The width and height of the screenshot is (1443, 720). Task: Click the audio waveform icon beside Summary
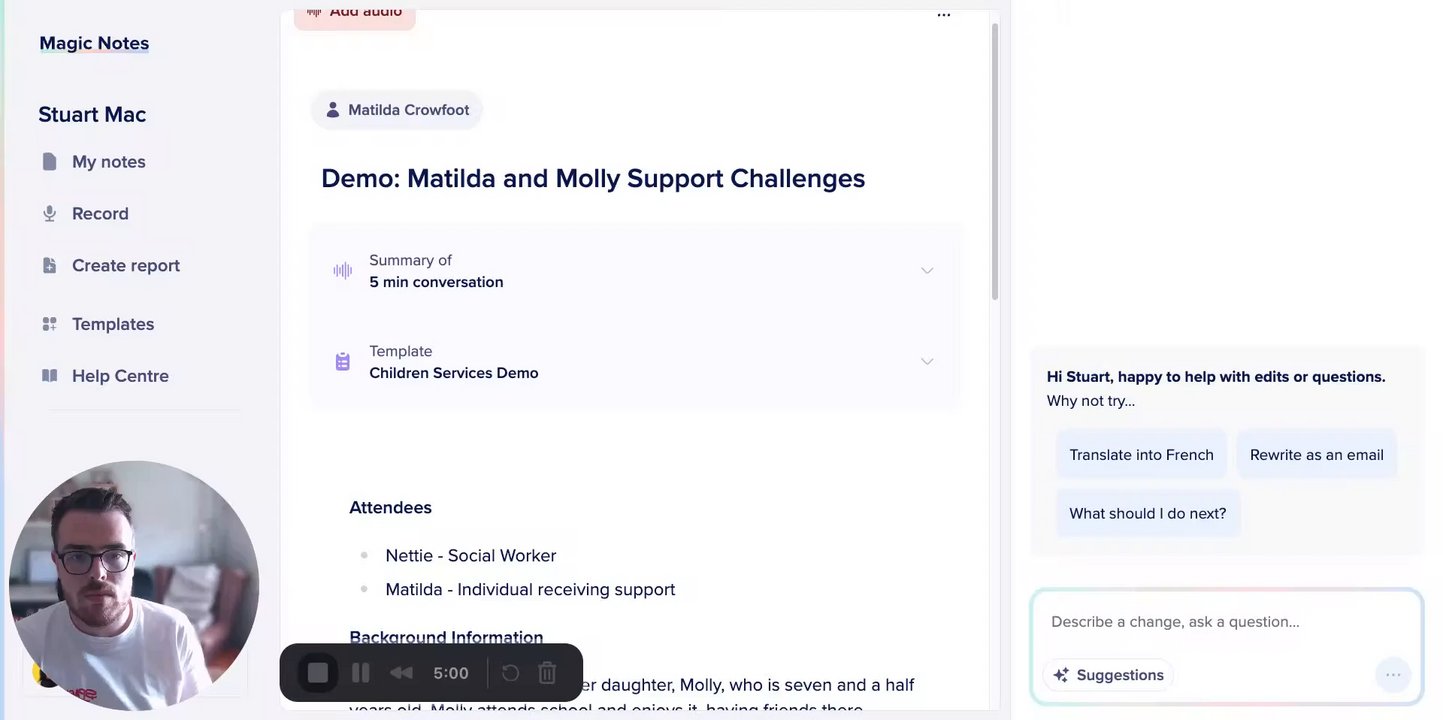(x=343, y=271)
